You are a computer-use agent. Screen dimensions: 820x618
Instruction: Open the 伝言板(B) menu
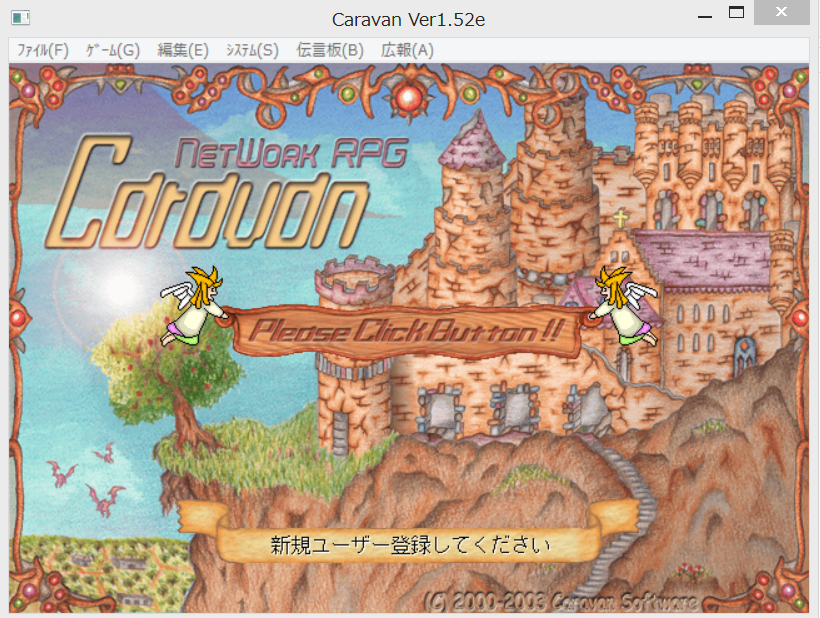(330, 50)
